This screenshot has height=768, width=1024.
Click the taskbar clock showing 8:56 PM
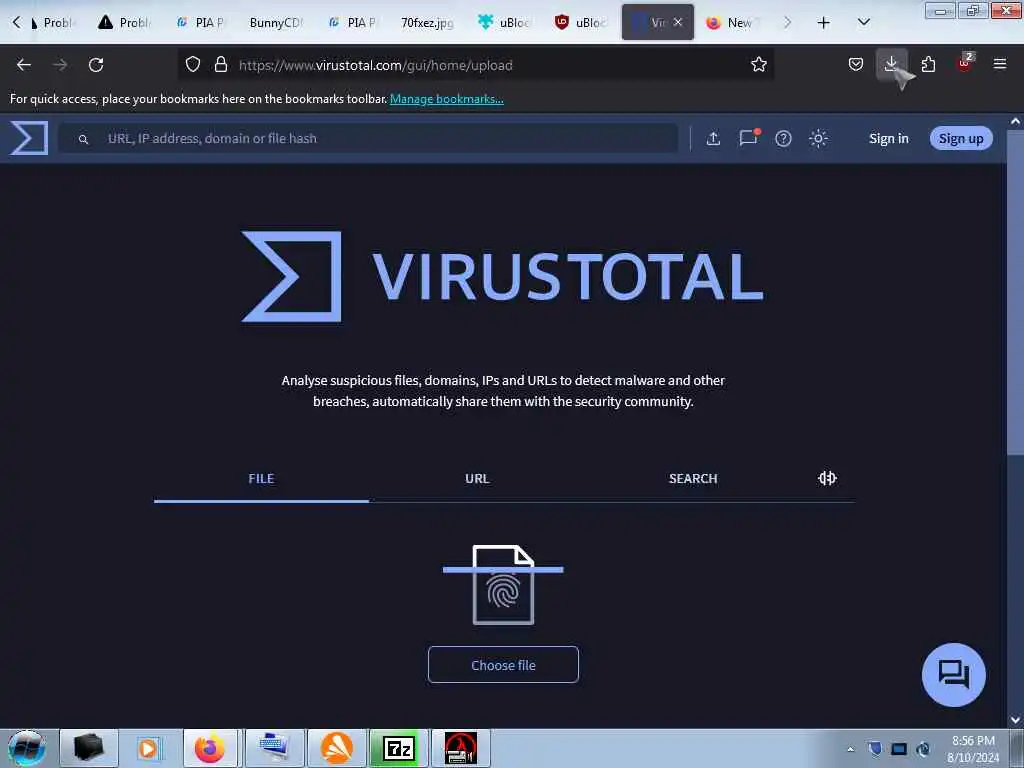click(973, 749)
